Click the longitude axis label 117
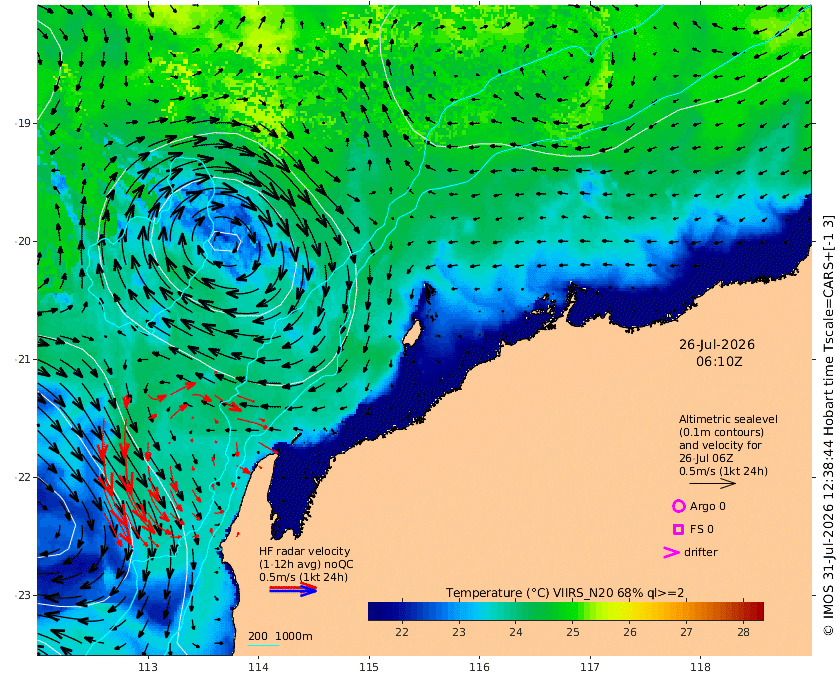The image size is (840, 680). pyautogui.click(x=590, y=667)
